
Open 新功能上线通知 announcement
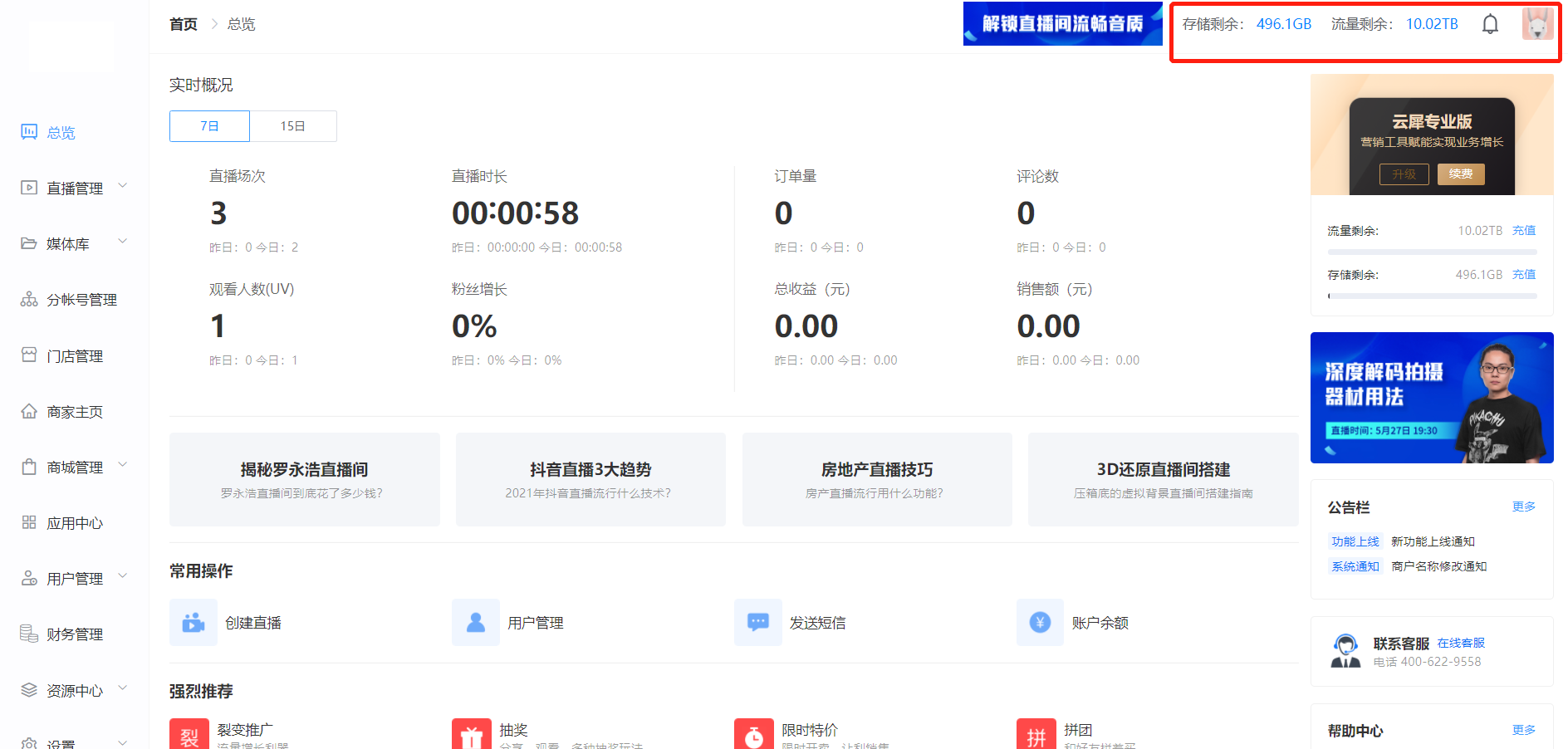pyautogui.click(x=1433, y=541)
